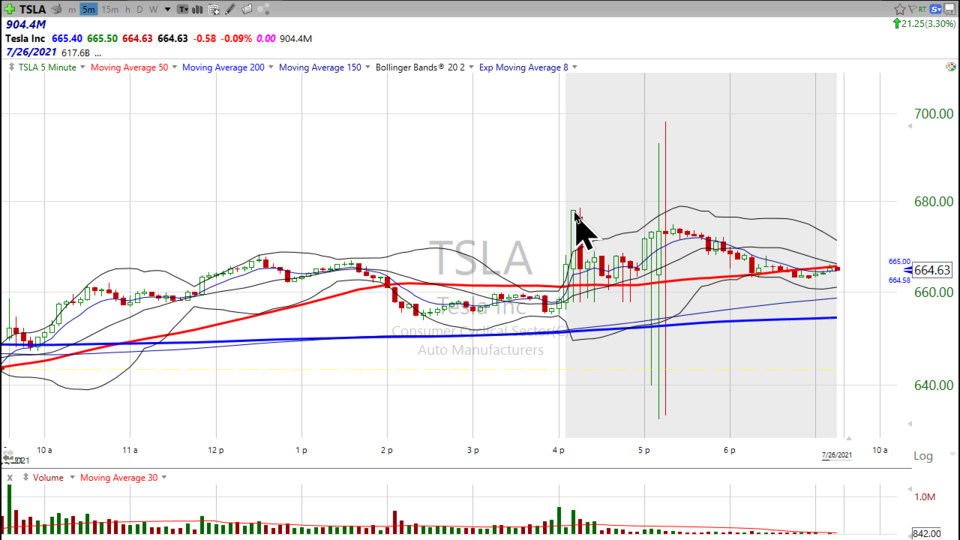Click the TSLA symbol field
960x540 pixels.
(32, 9)
